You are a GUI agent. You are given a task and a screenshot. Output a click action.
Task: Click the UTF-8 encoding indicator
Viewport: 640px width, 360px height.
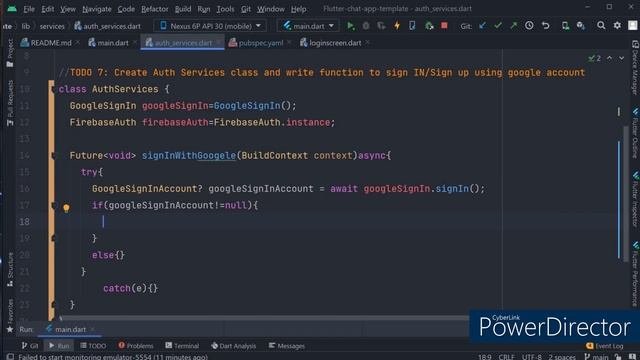click(531, 357)
